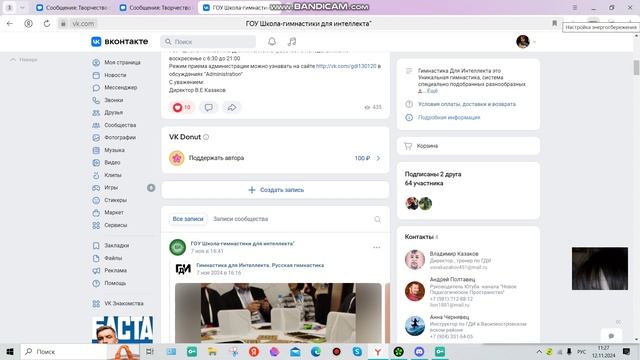The width and height of the screenshot is (640, 360).
Task: Open Discord from the taskbar
Action: (x=419, y=351)
